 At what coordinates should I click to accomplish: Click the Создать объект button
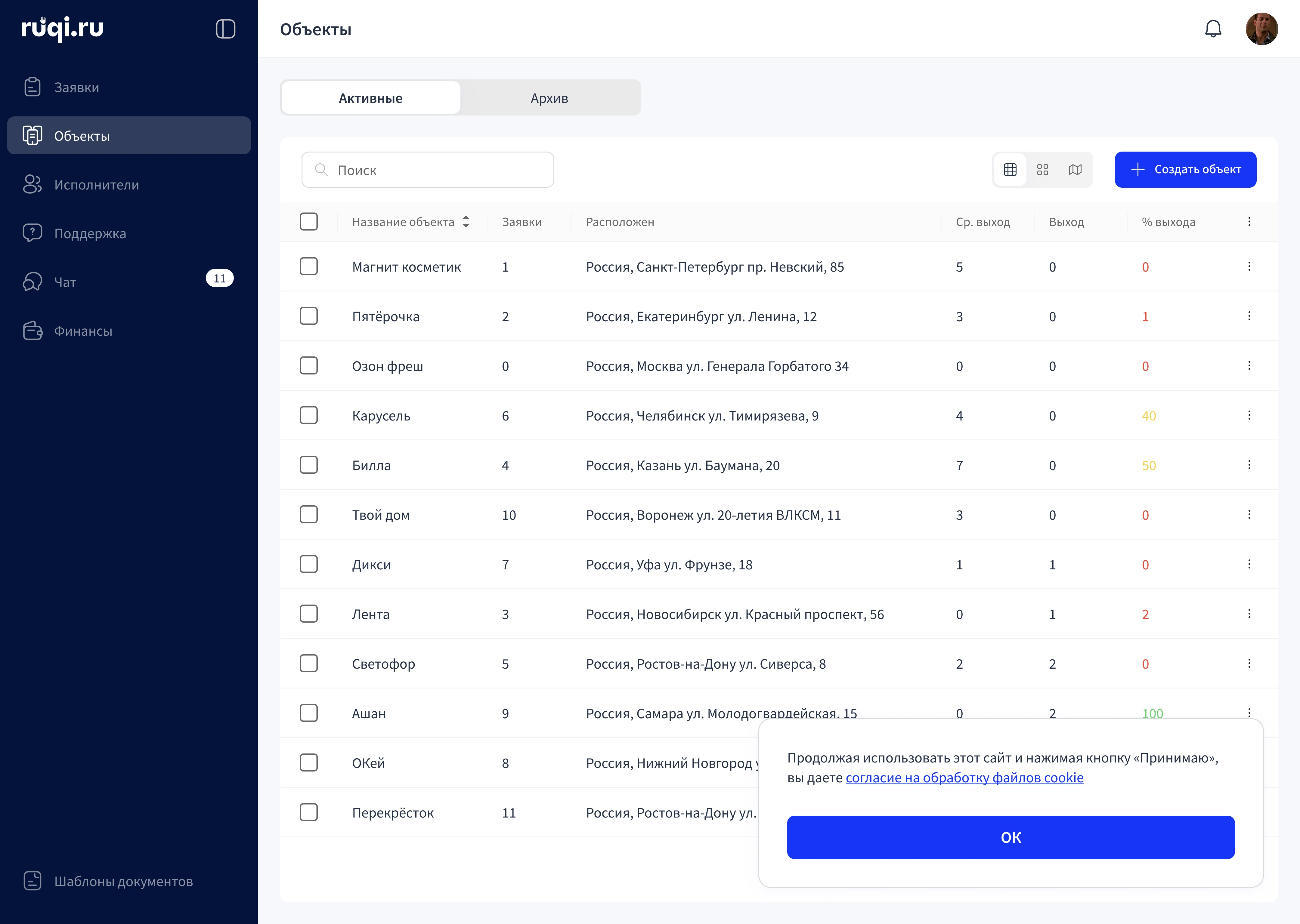pos(1185,170)
